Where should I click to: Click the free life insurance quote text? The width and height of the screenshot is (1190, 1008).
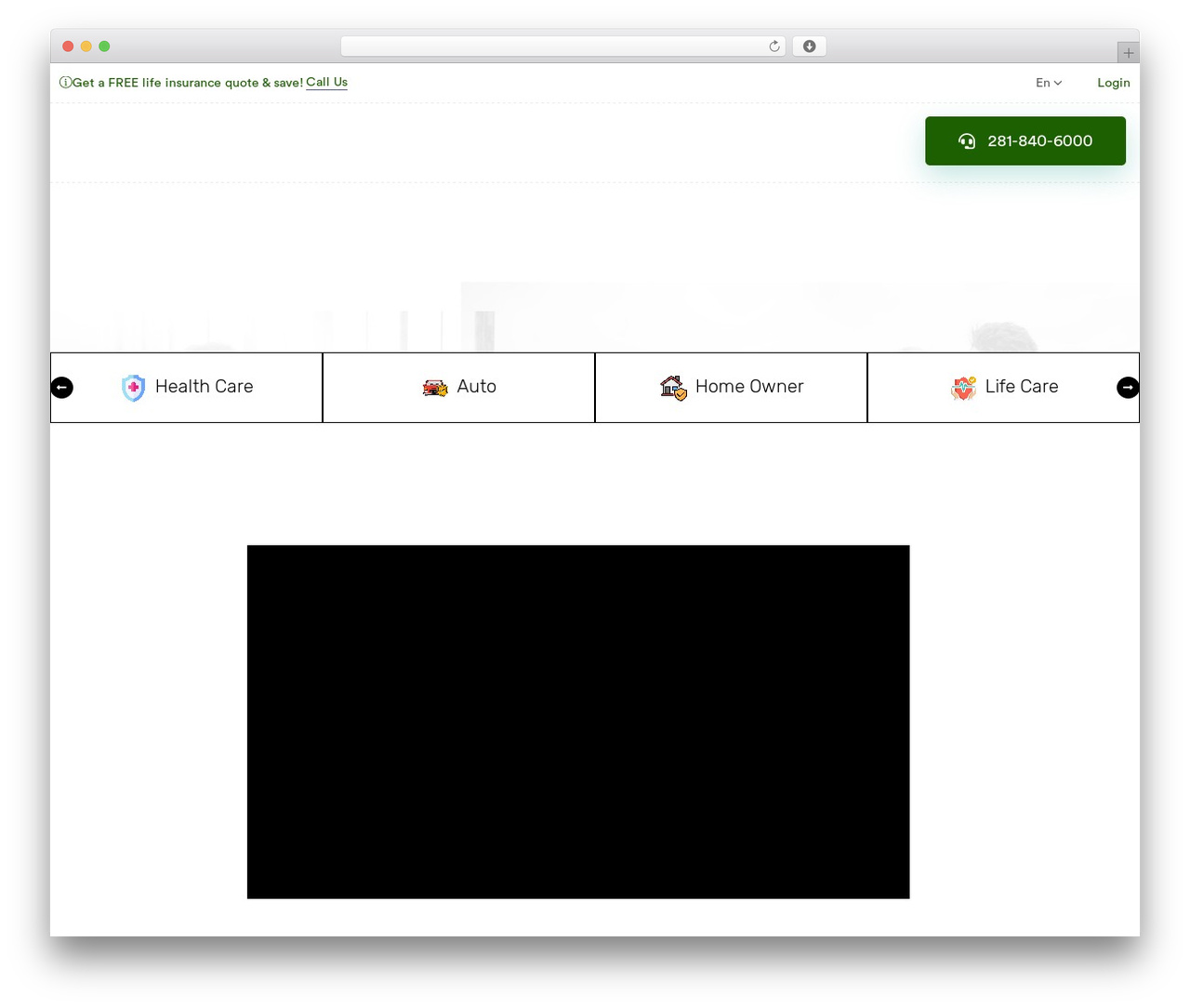click(x=188, y=83)
